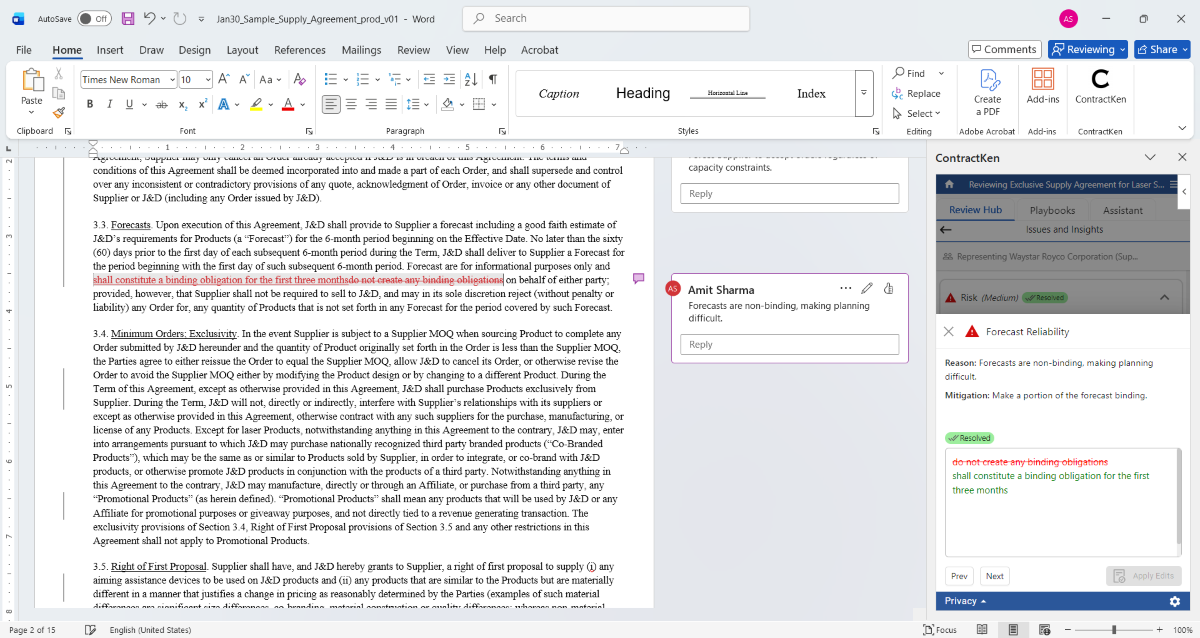Click the comment bubble icon beside Forecasts clause

tap(639, 279)
